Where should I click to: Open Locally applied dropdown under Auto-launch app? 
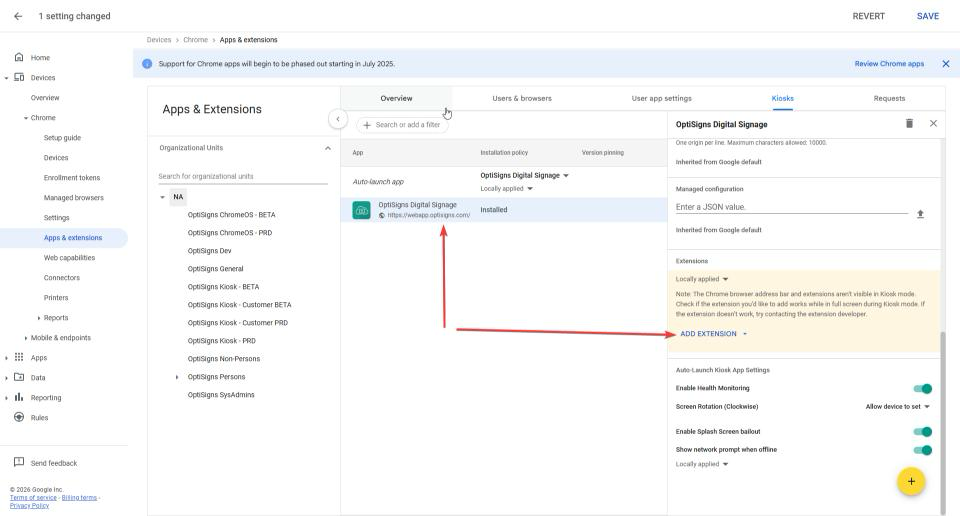(506, 189)
